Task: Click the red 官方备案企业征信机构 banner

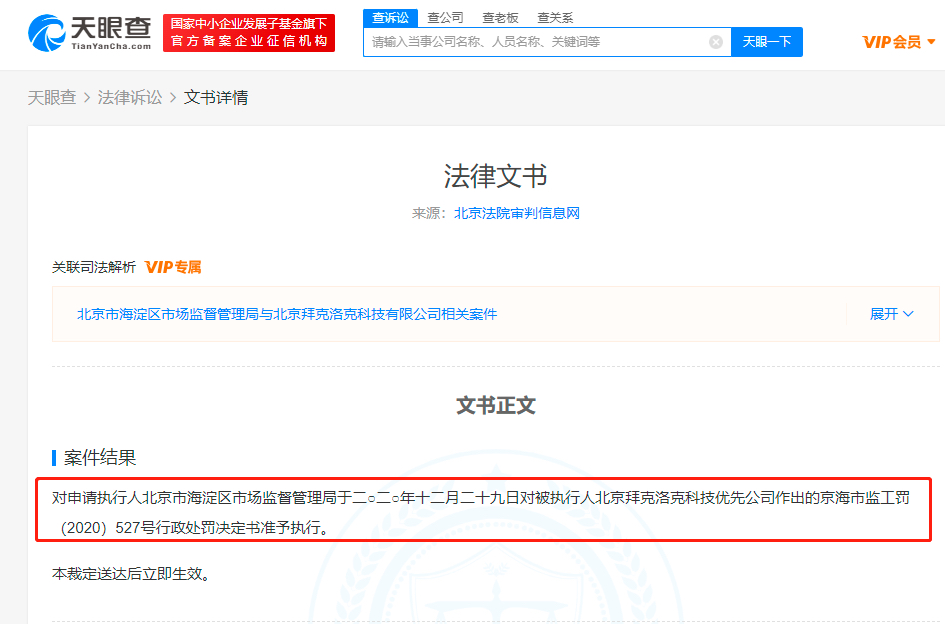Action: pos(249,33)
